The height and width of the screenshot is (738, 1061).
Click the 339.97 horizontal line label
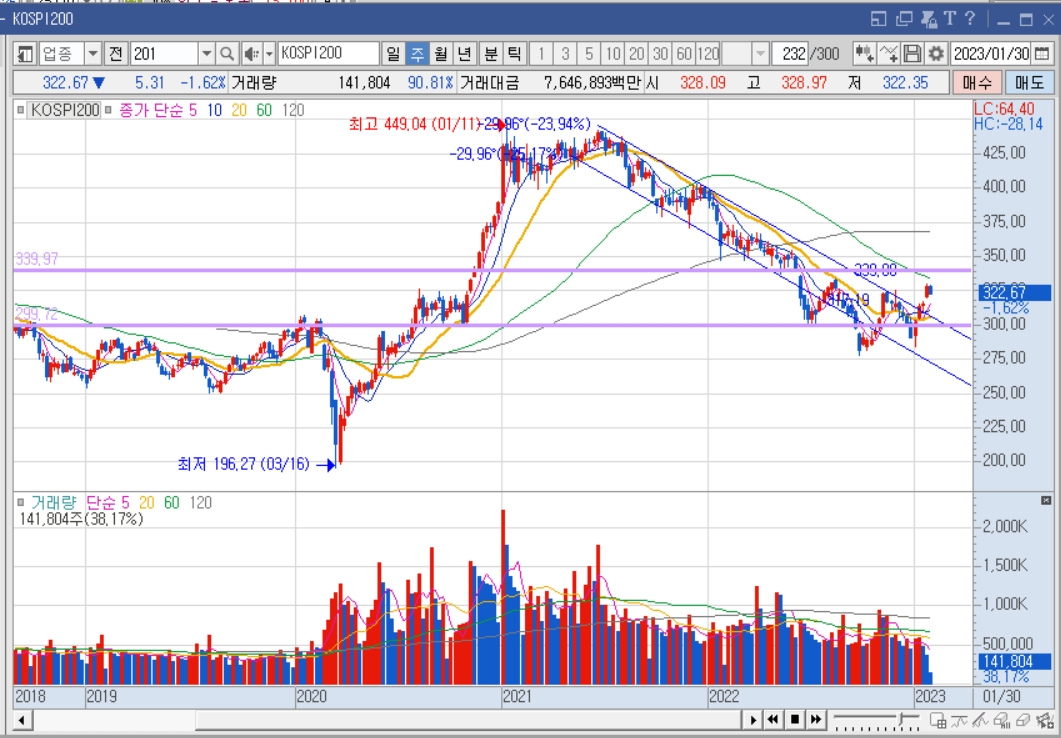[x=37, y=259]
